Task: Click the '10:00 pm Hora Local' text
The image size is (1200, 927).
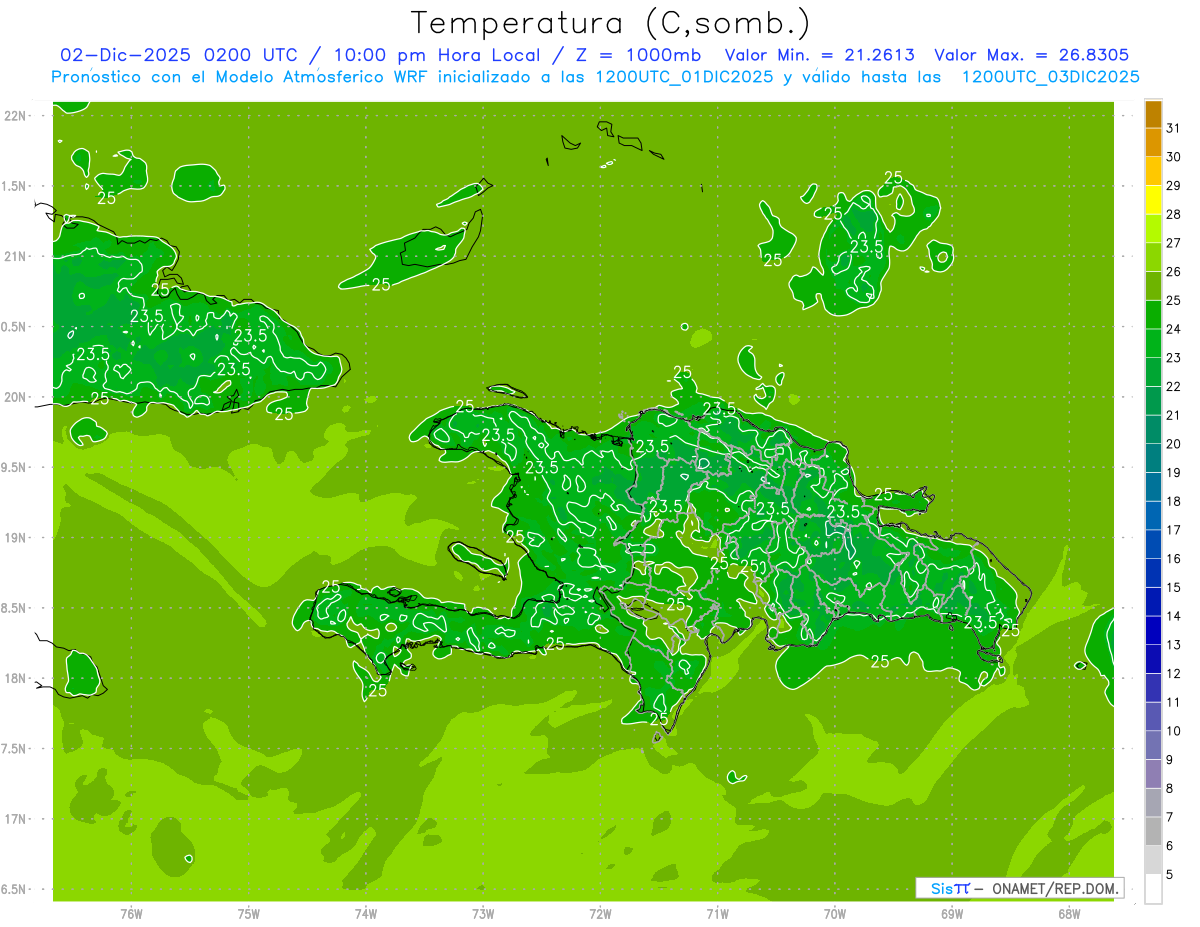Action: [x=435, y=55]
